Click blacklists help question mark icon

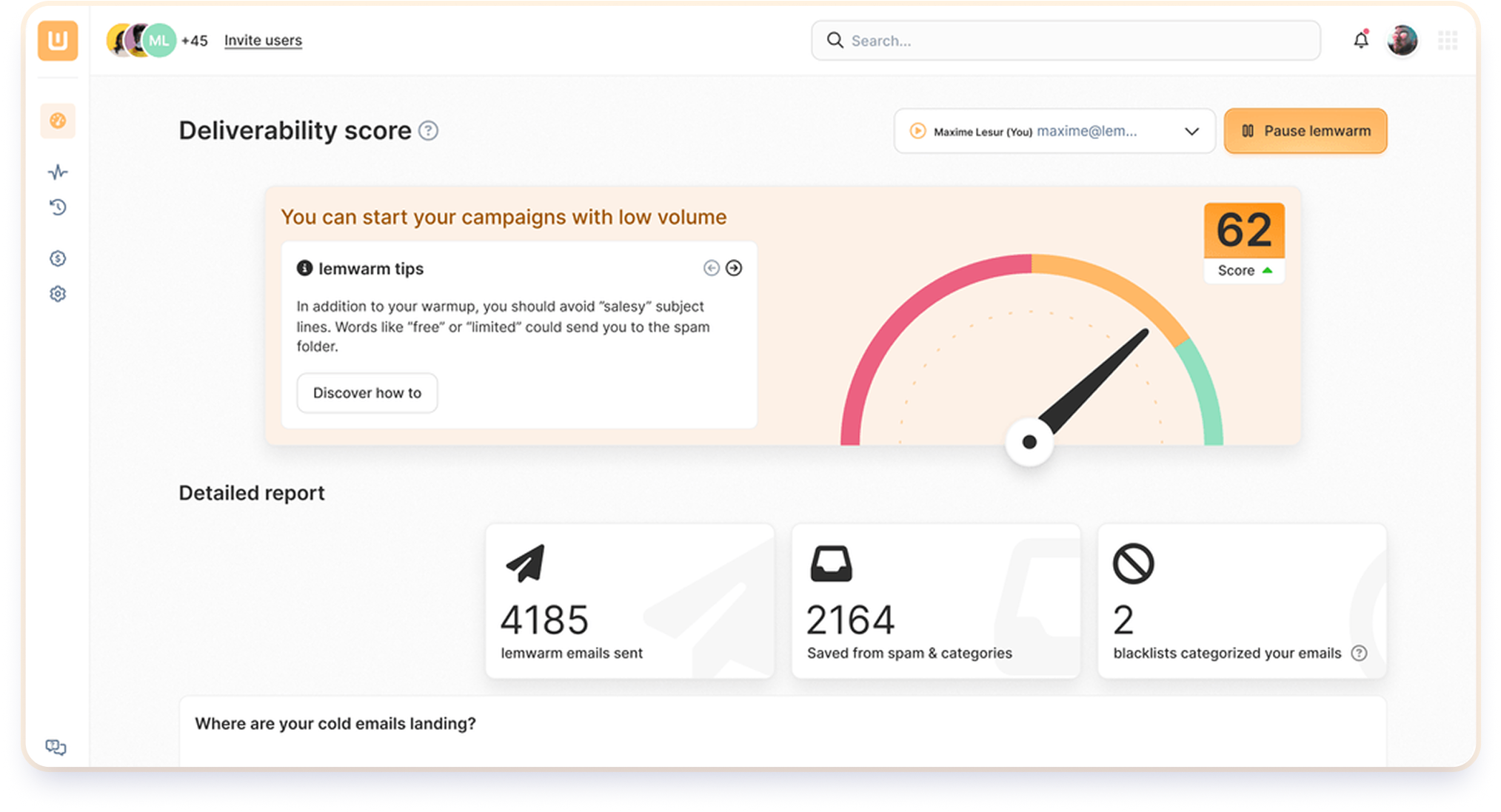click(x=1359, y=653)
